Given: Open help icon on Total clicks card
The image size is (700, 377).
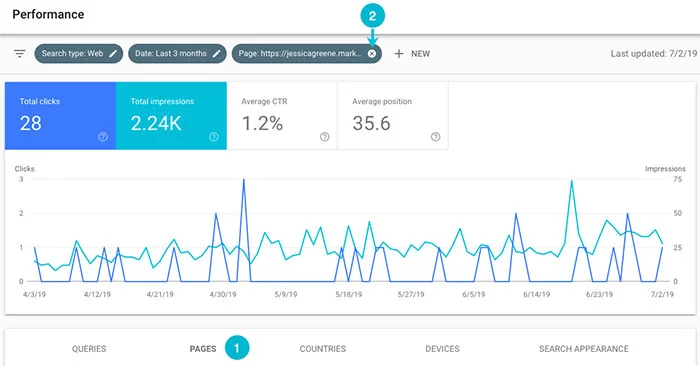Looking at the screenshot, I should point(103,137).
